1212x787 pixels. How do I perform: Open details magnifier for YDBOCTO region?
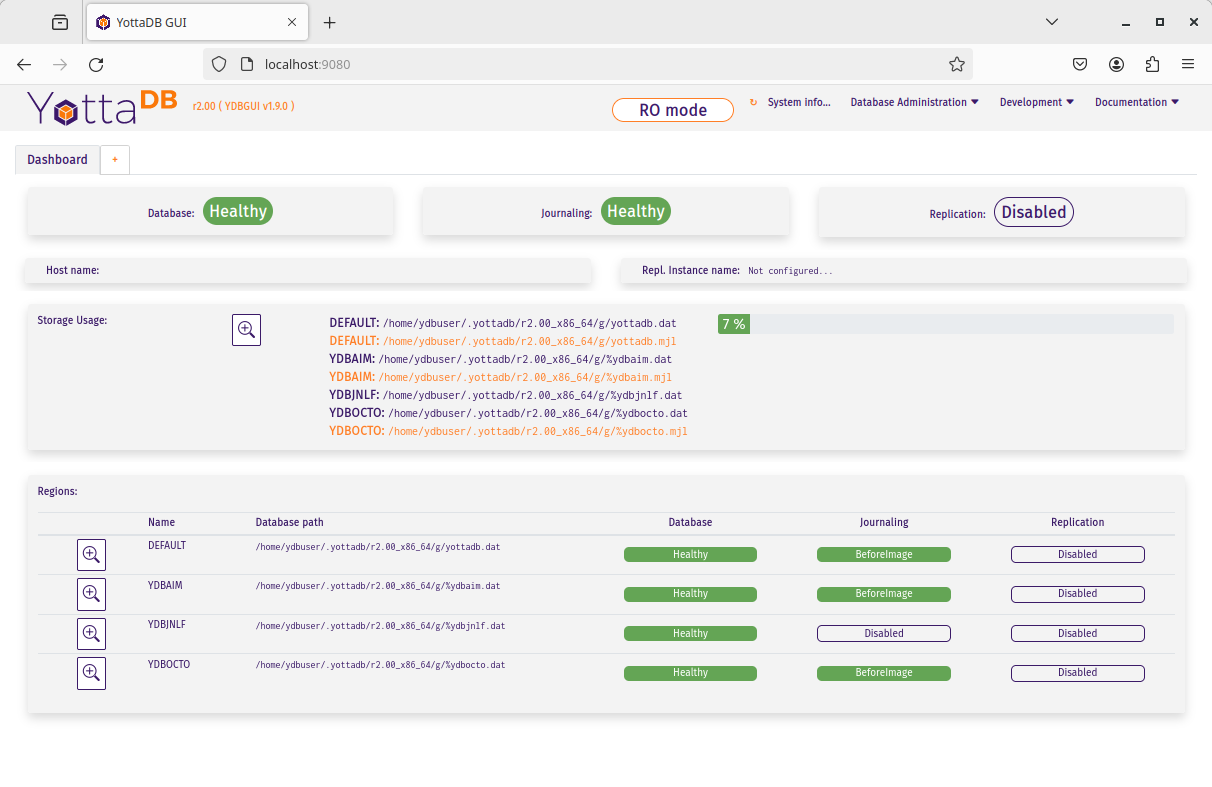(x=91, y=673)
